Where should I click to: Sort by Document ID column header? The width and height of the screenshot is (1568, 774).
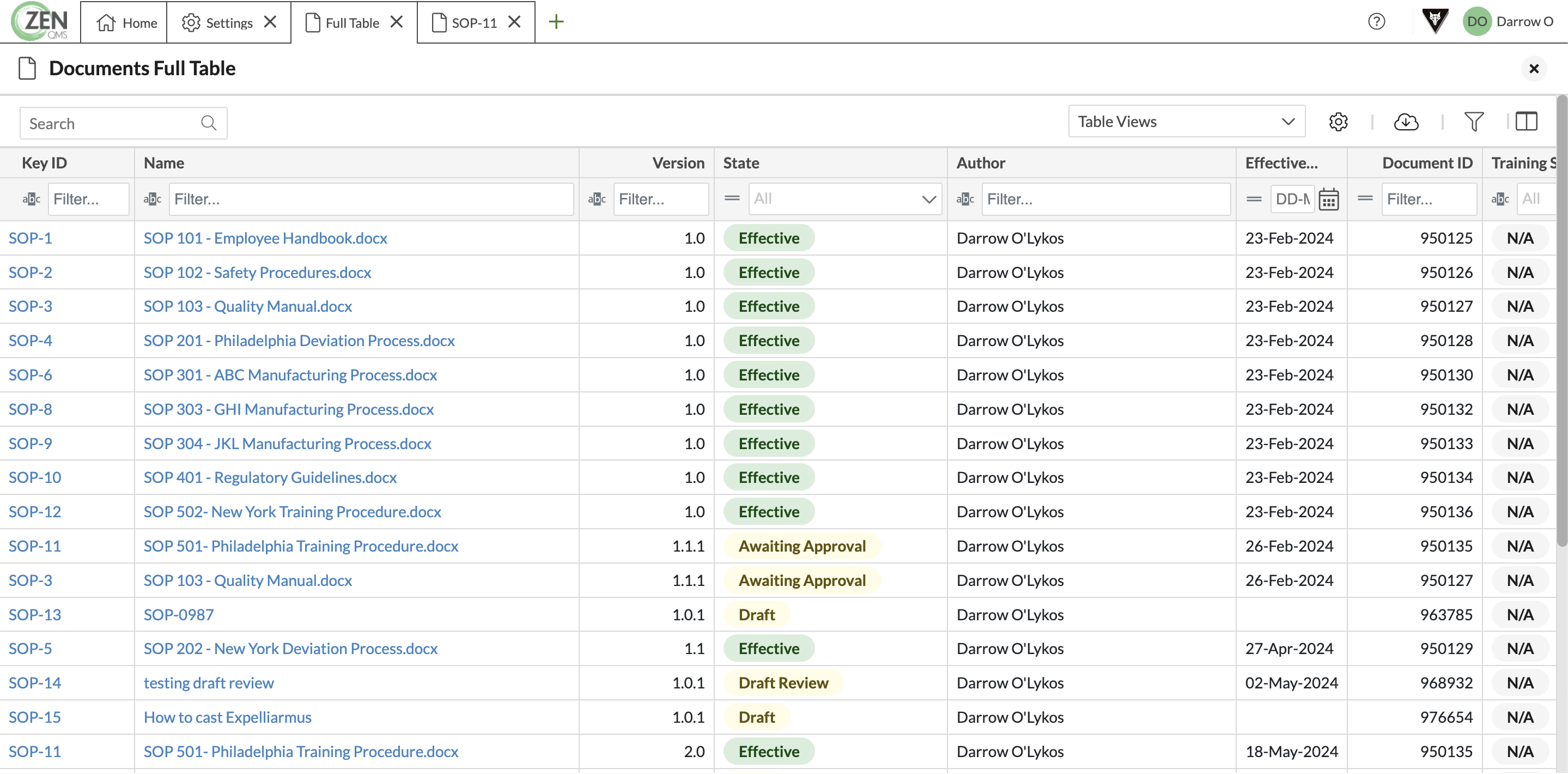[x=1427, y=163]
